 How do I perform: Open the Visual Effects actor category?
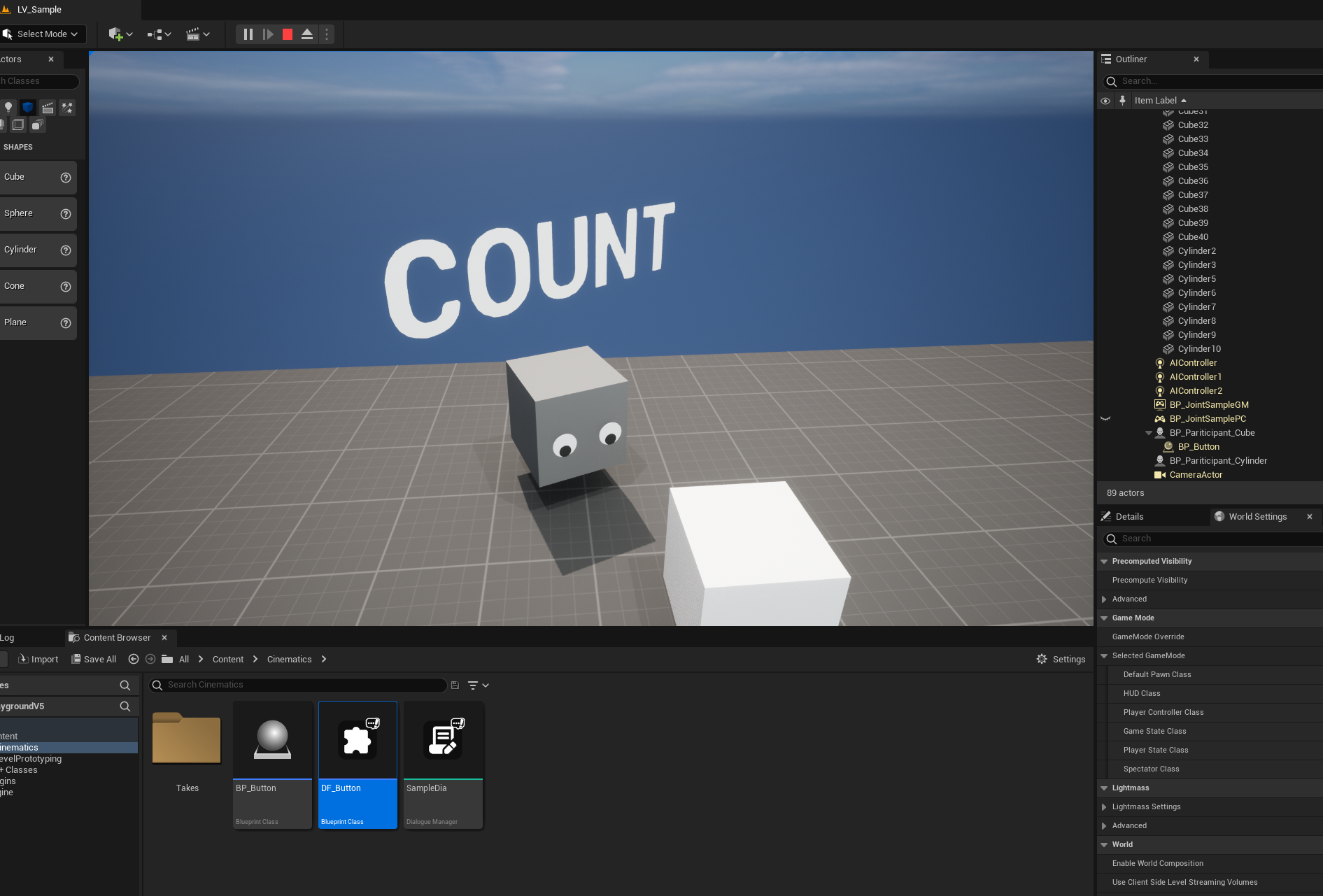[x=67, y=108]
